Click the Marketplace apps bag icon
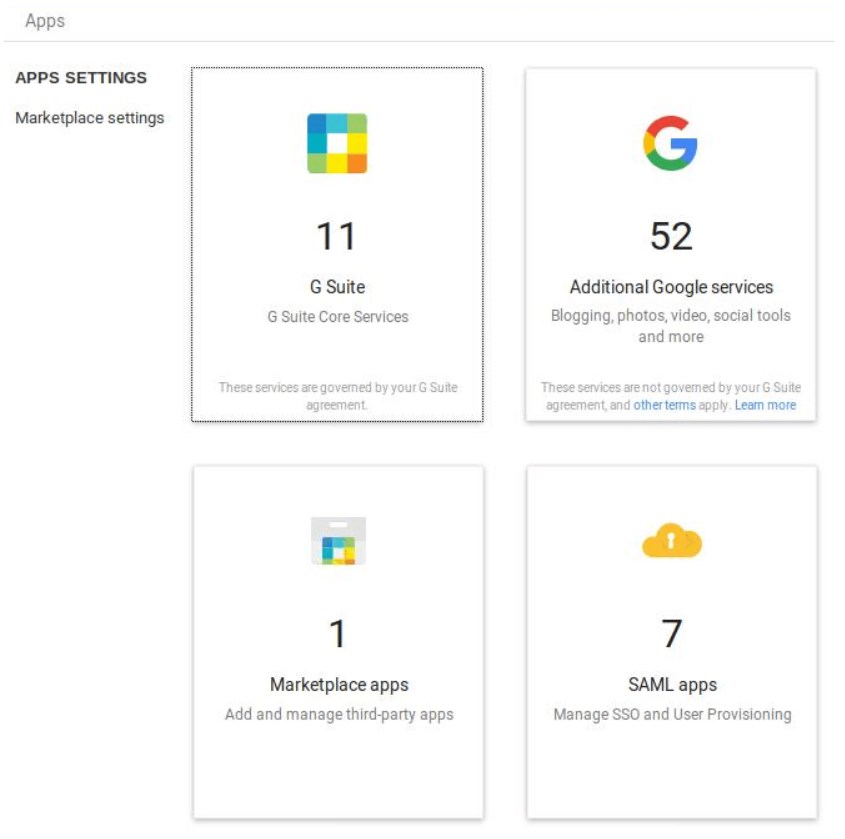The width and height of the screenshot is (845, 839). (338, 540)
